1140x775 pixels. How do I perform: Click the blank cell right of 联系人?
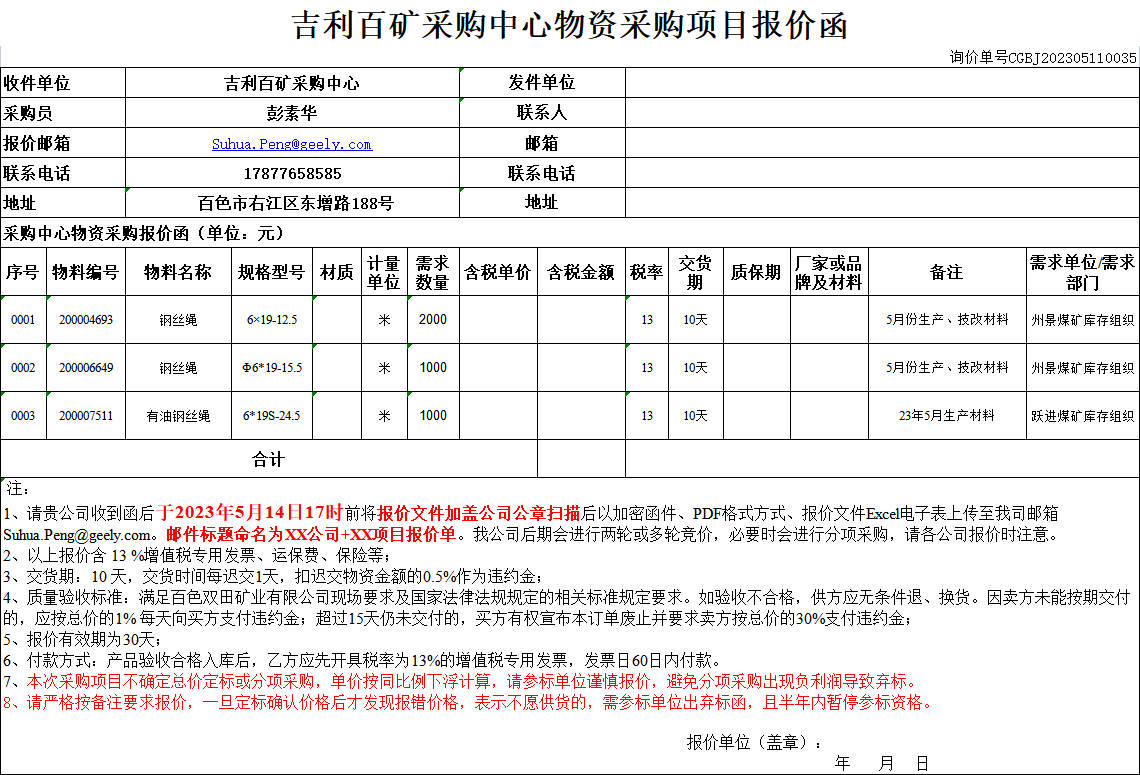[882, 113]
